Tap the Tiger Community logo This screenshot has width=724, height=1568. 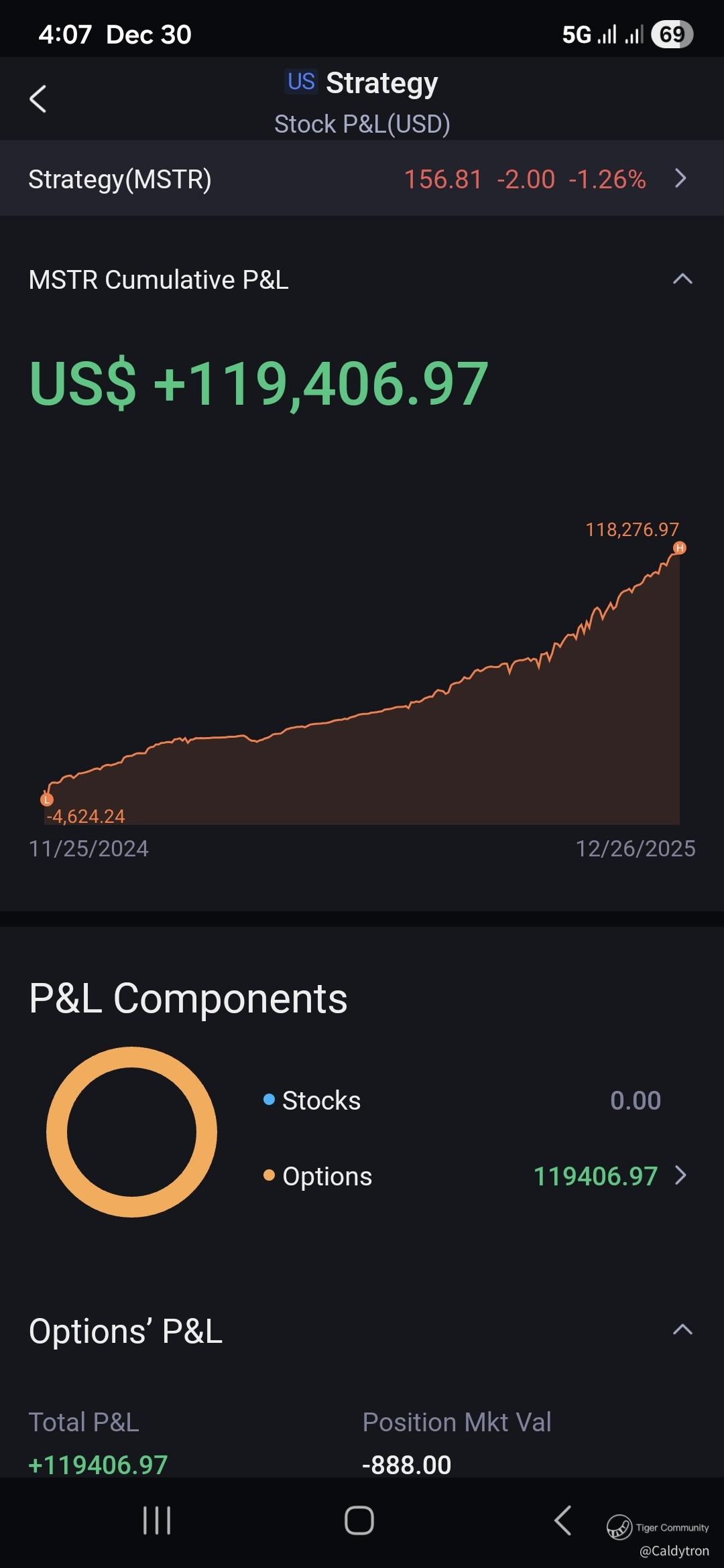click(x=619, y=1527)
